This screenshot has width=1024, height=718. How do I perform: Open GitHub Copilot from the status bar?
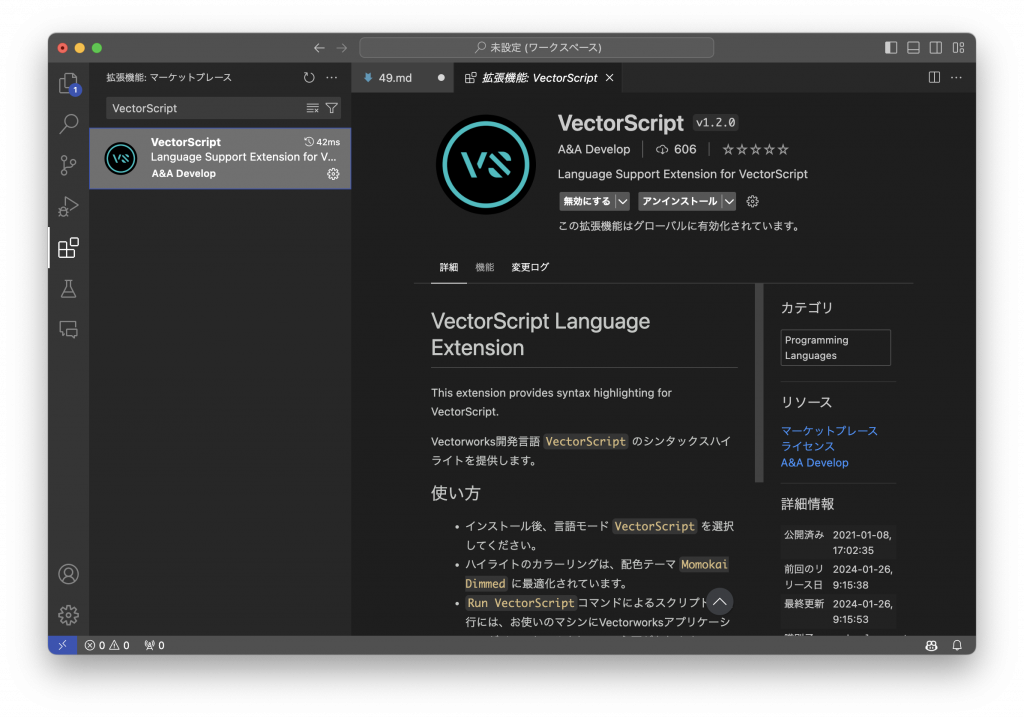[x=931, y=645]
